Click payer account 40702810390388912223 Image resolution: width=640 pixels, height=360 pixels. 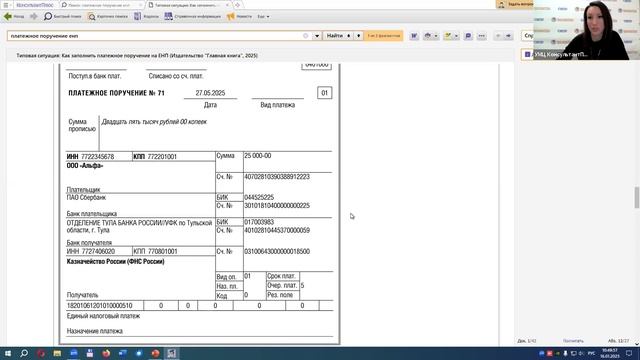[x=277, y=177]
